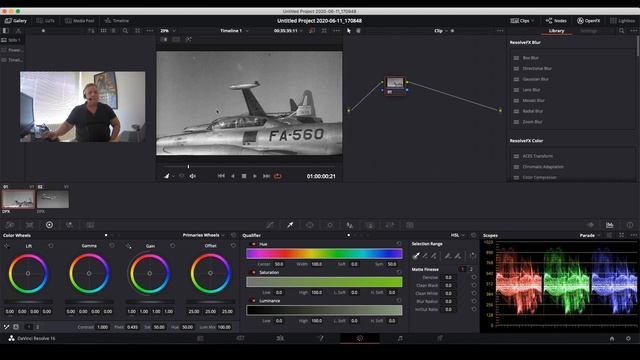
Task: Reset the Gain color wheel
Action: [x=172, y=246]
